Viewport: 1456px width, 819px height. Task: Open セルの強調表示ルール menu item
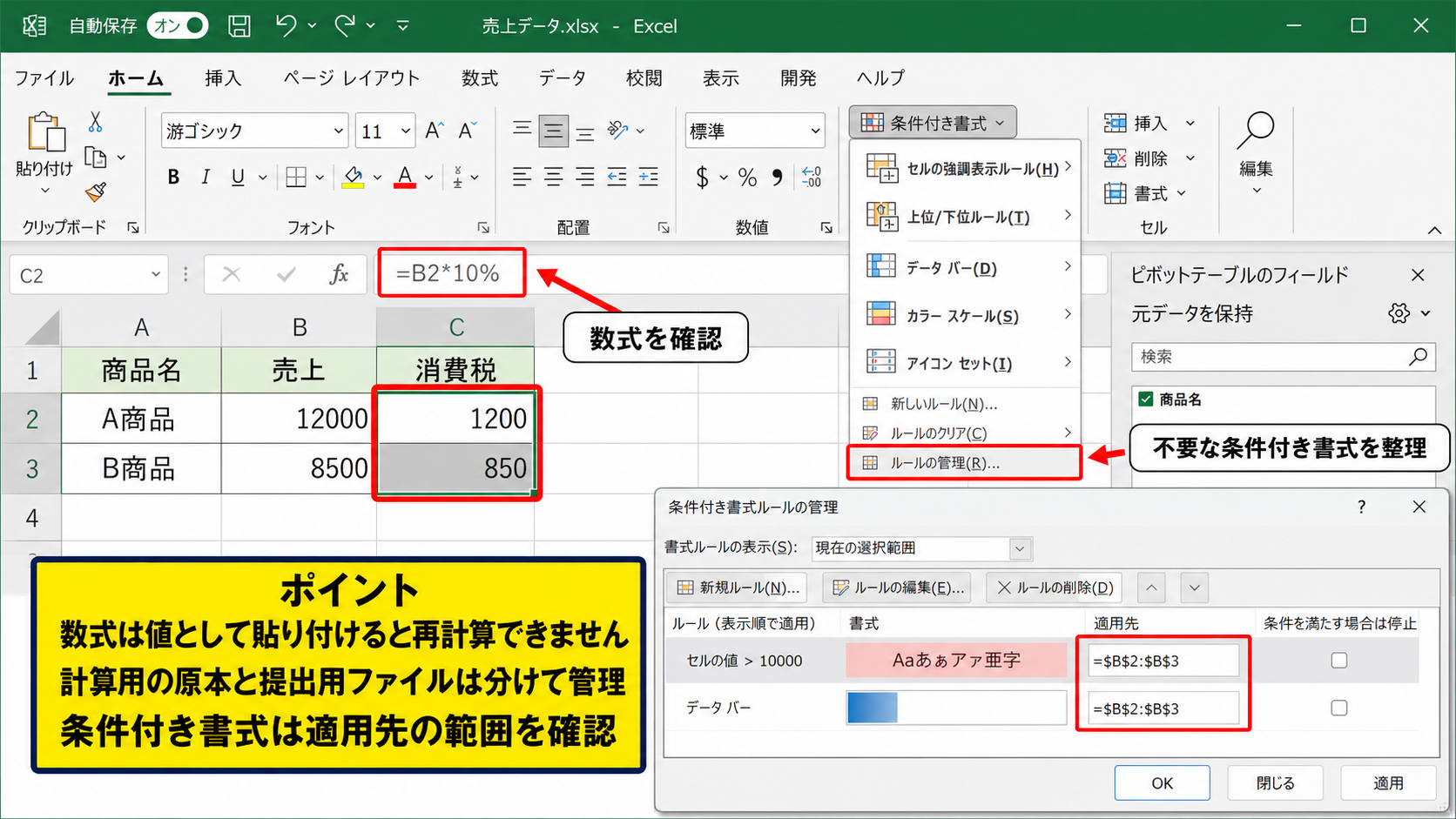(x=966, y=168)
